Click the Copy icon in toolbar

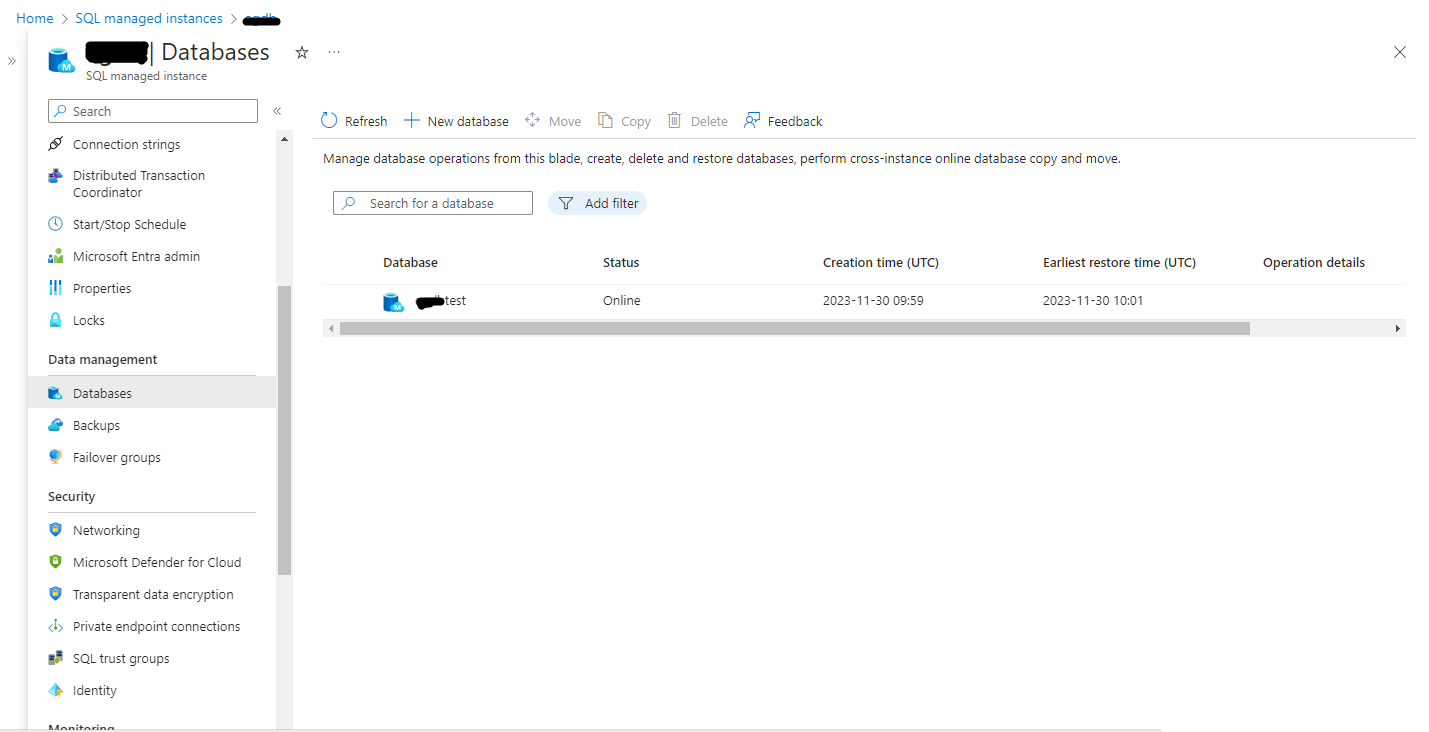(x=605, y=120)
